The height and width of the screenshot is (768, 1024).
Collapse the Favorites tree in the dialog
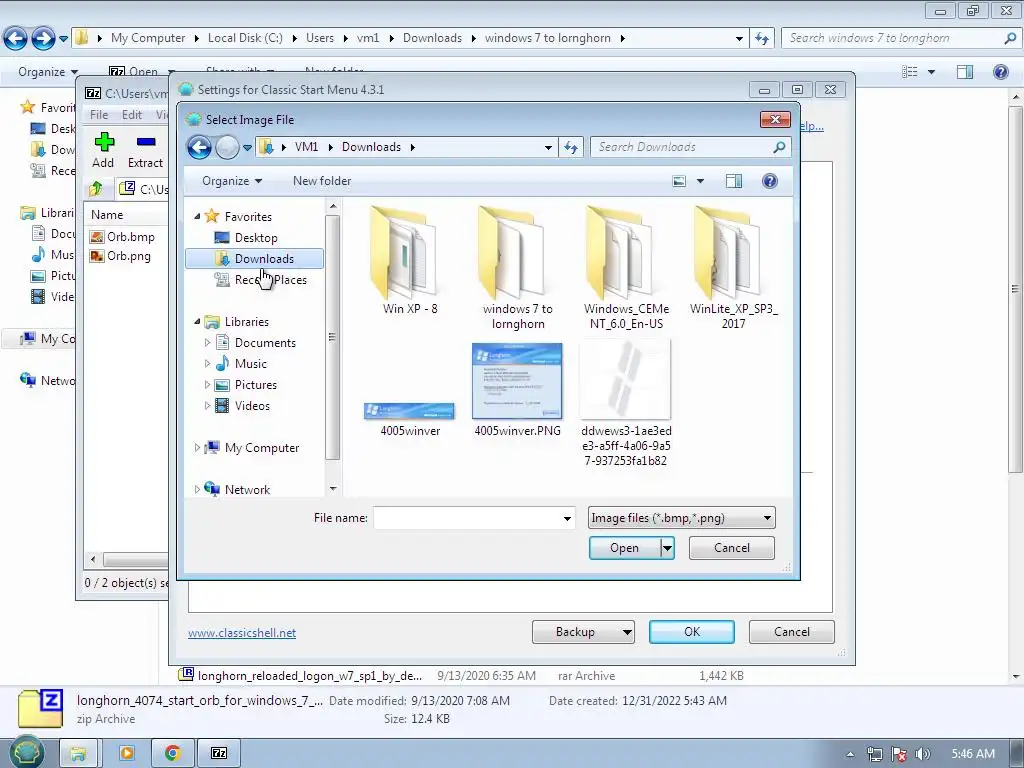coord(197,216)
